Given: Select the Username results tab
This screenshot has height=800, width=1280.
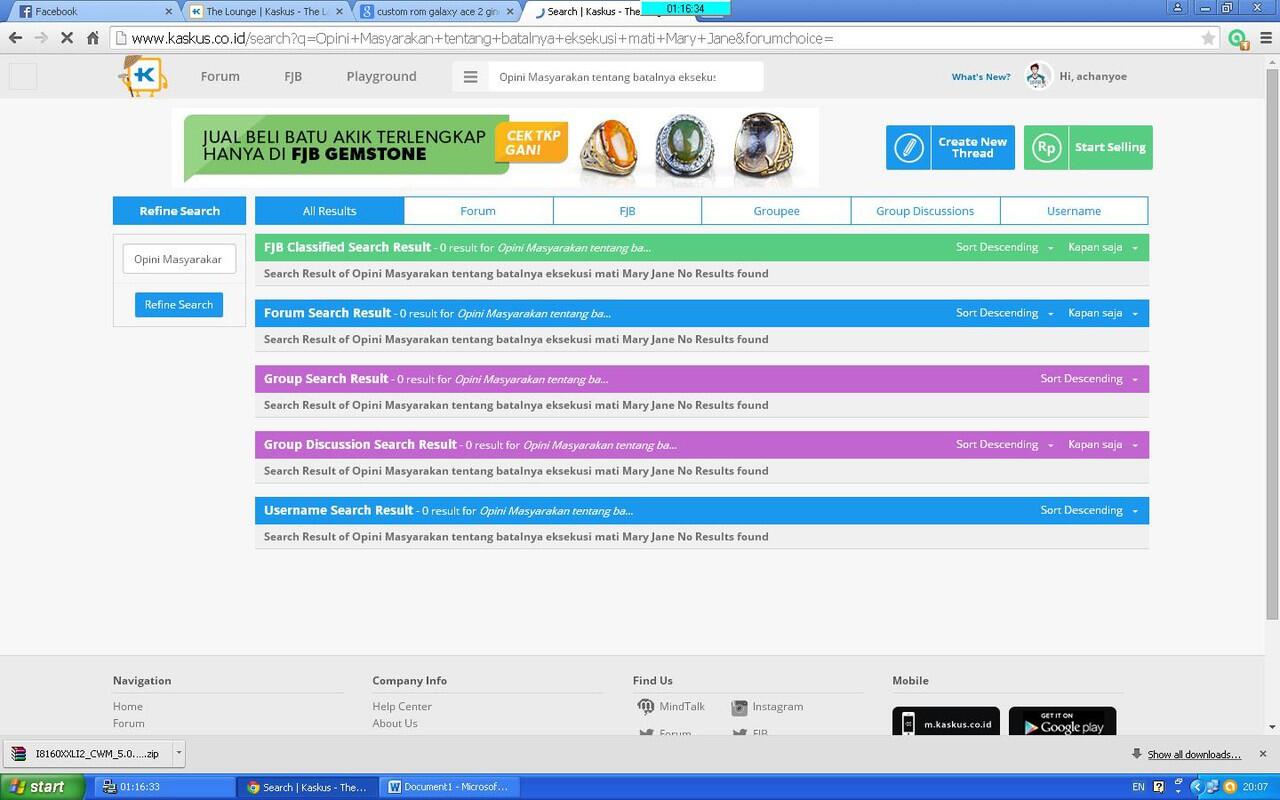Looking at the screenshot, I should tap(1074, 211).
